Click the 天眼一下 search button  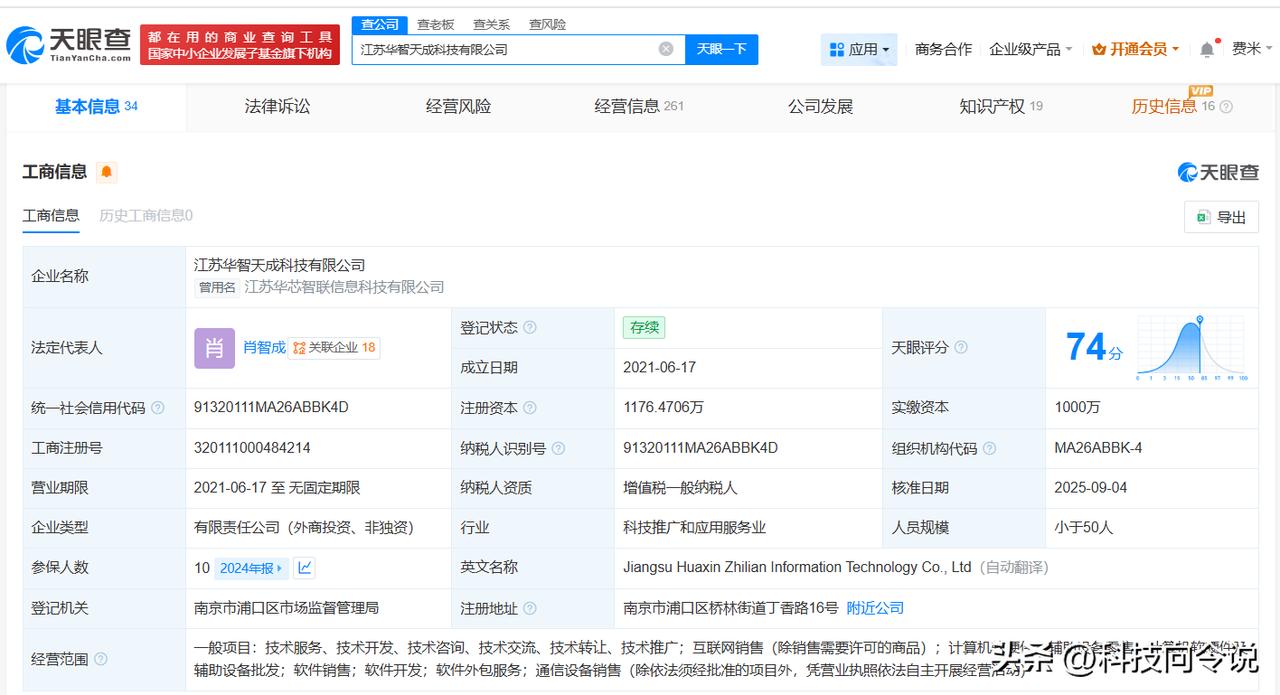point(721,49)
